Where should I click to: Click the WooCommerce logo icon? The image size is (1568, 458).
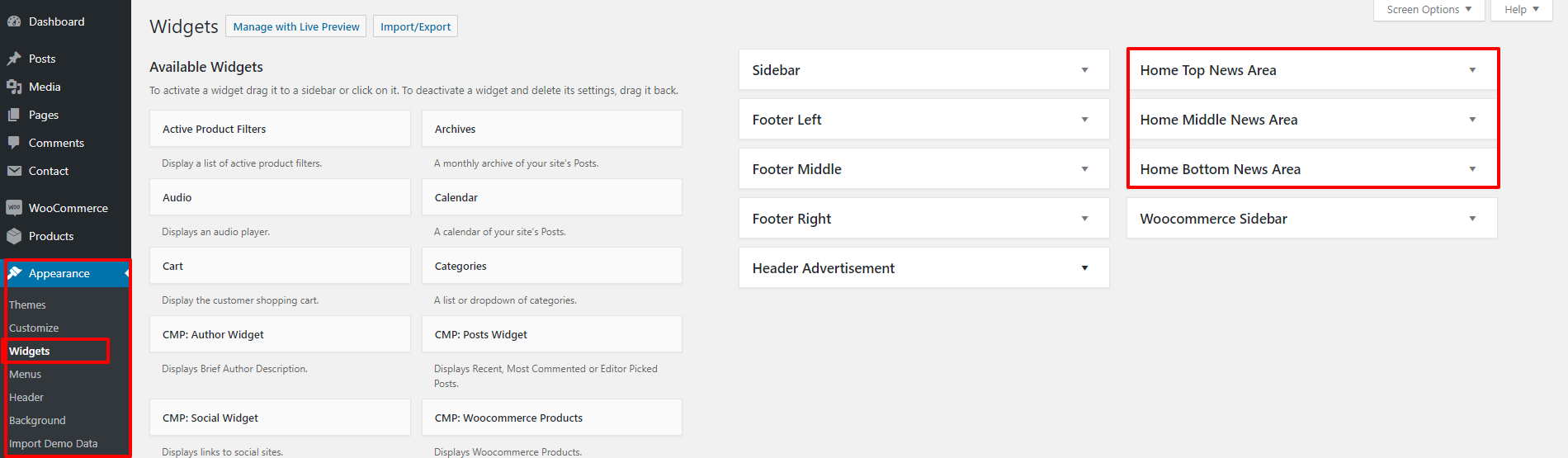[x=14, y=208]
